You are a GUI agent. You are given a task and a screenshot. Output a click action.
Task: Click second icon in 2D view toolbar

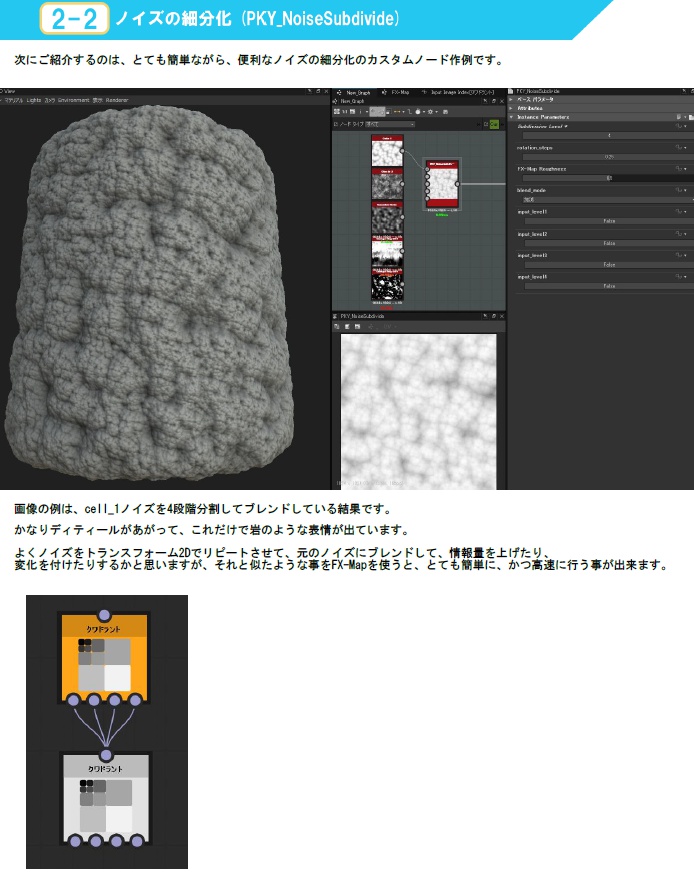[x=347, y=326]
